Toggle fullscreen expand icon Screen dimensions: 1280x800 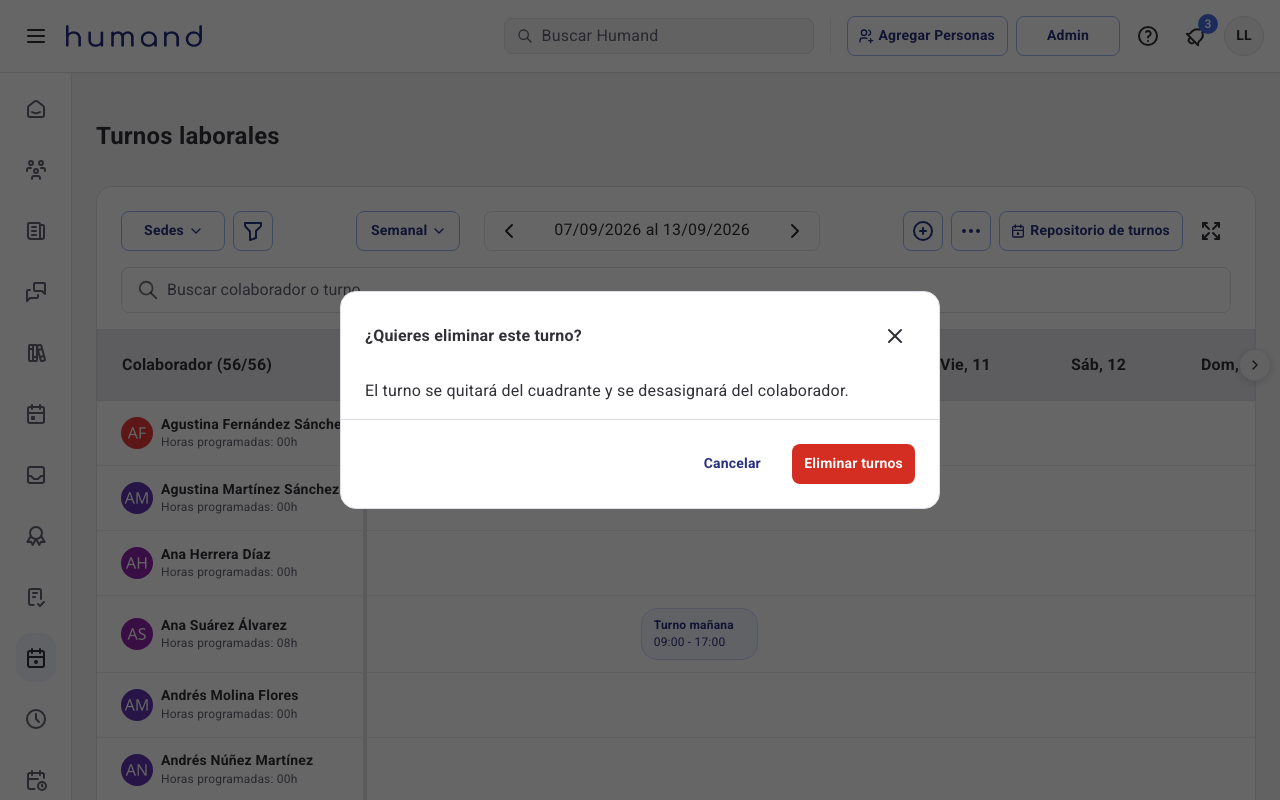(x=1211, y=231)
